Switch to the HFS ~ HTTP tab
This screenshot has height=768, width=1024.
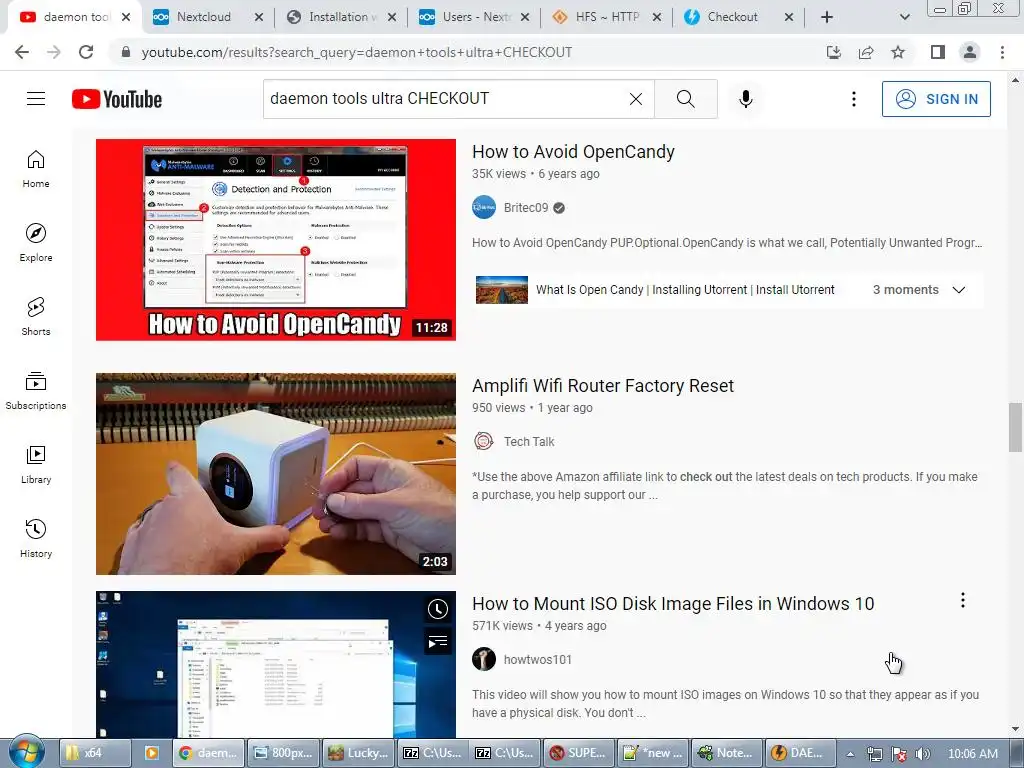coord(607,17)
